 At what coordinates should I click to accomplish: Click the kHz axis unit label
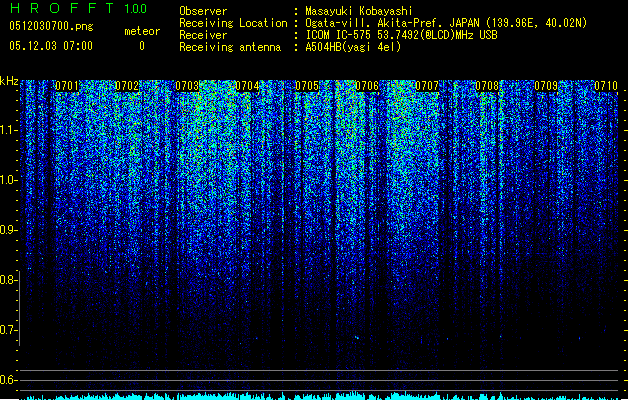pos(9,81)
